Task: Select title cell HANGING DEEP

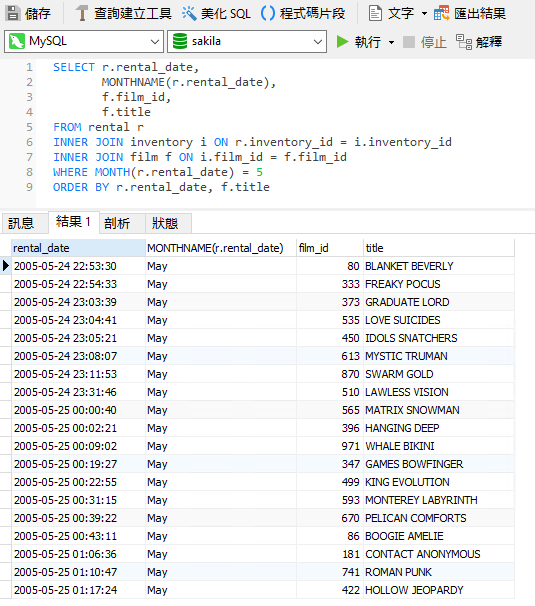Action: [x=439, y=428]
